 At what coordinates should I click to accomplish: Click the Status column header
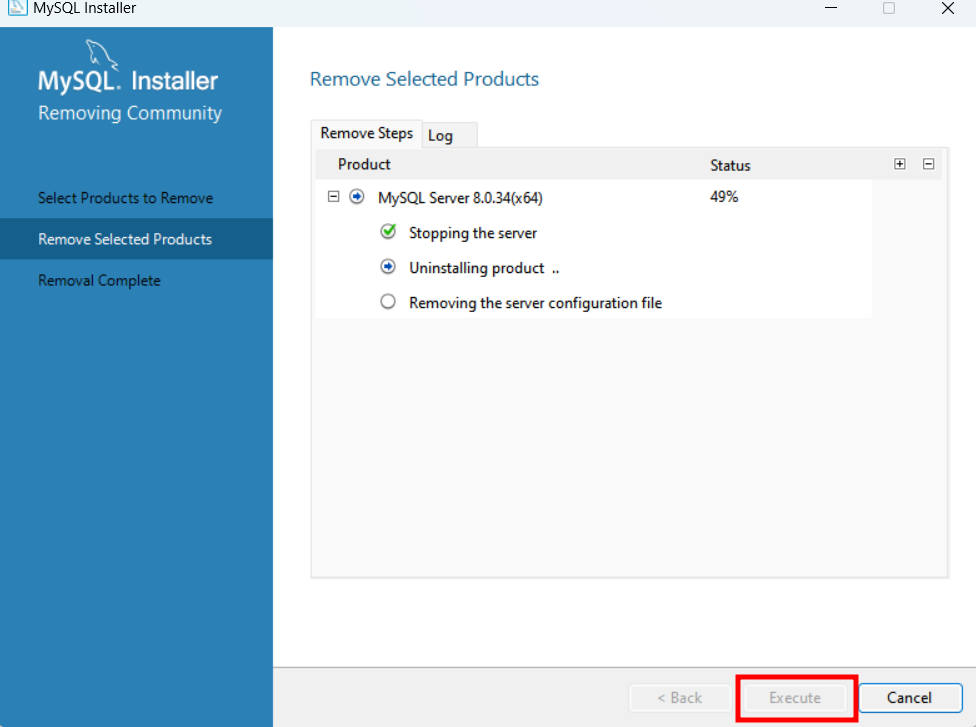730,166
